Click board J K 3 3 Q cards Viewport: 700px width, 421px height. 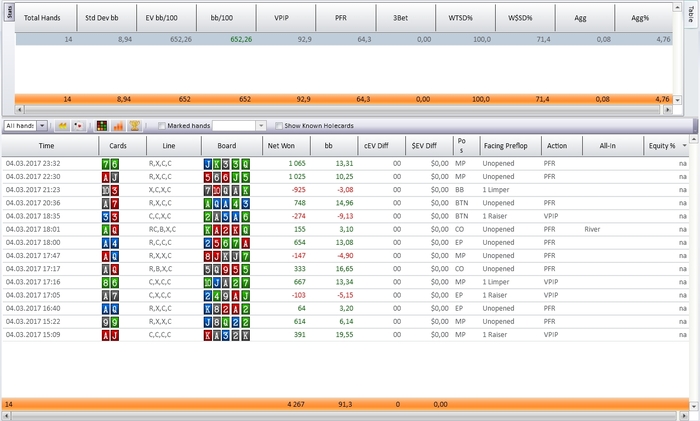227,164
